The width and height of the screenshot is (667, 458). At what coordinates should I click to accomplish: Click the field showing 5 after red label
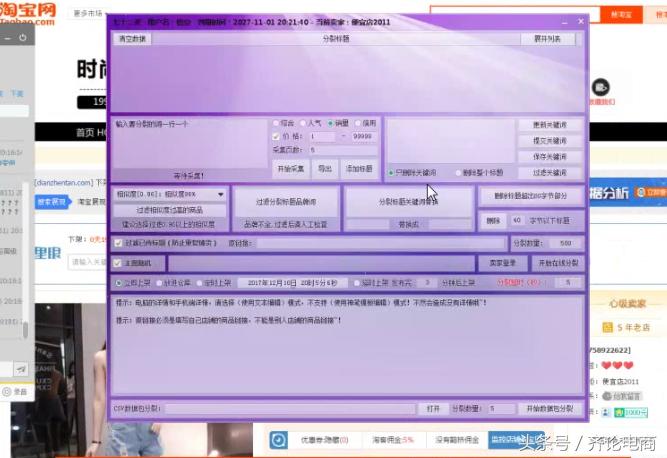click(568, 282)
